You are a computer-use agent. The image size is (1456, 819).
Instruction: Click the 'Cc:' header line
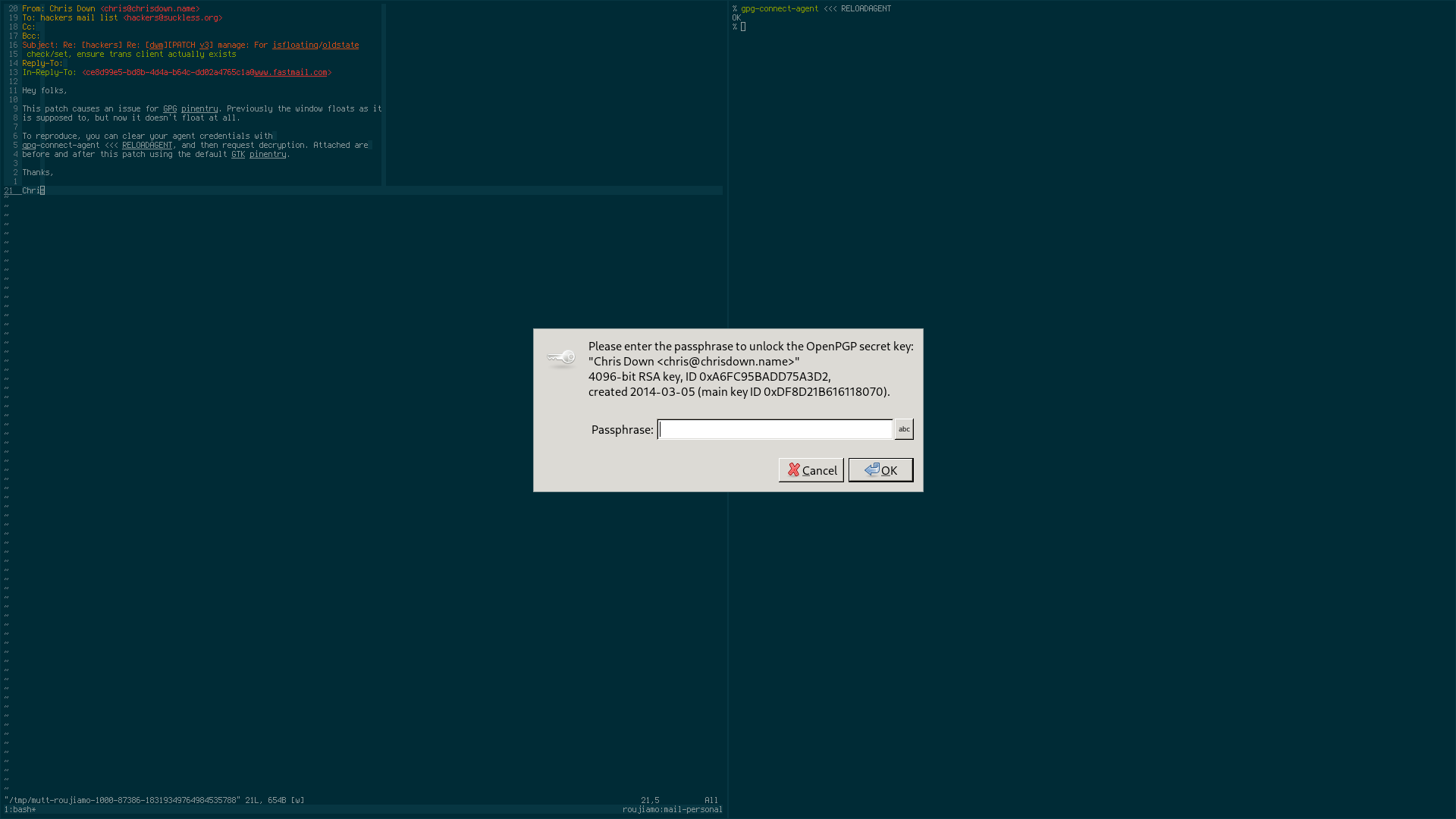click(29, 27)
